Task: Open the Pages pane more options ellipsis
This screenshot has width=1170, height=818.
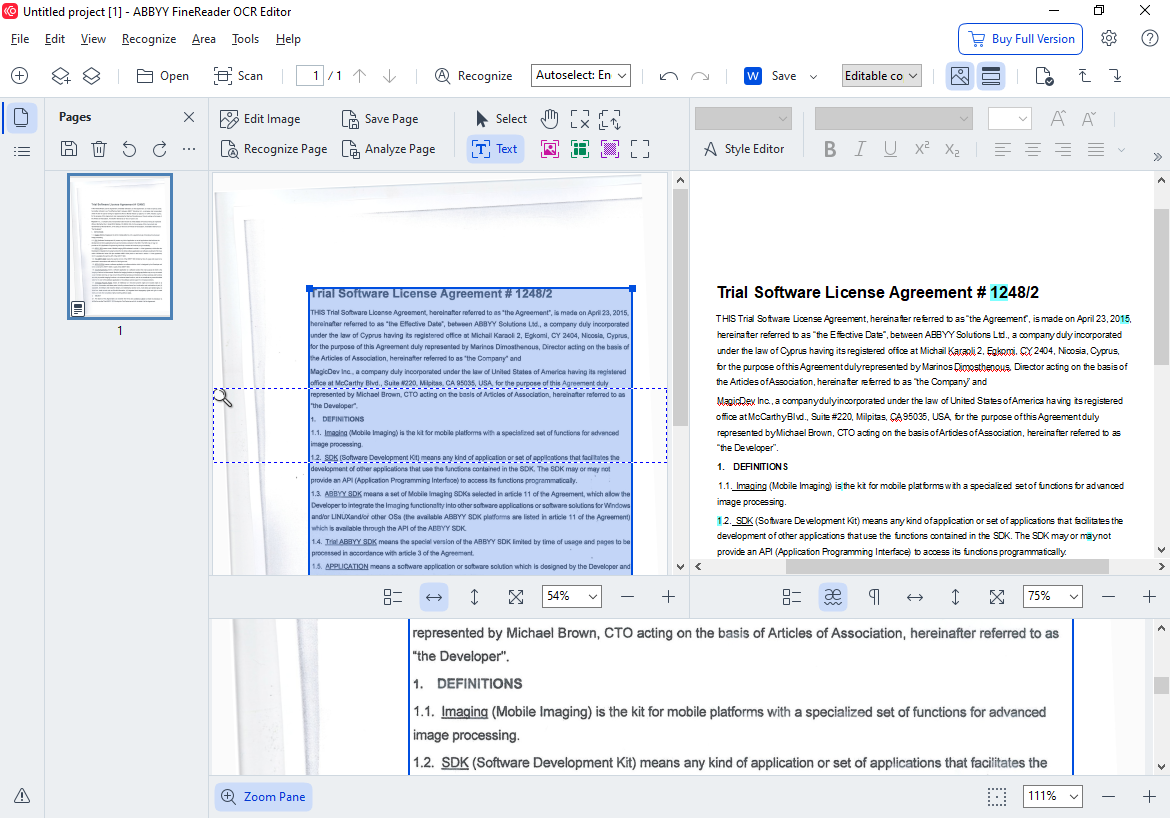Action: 189,149
